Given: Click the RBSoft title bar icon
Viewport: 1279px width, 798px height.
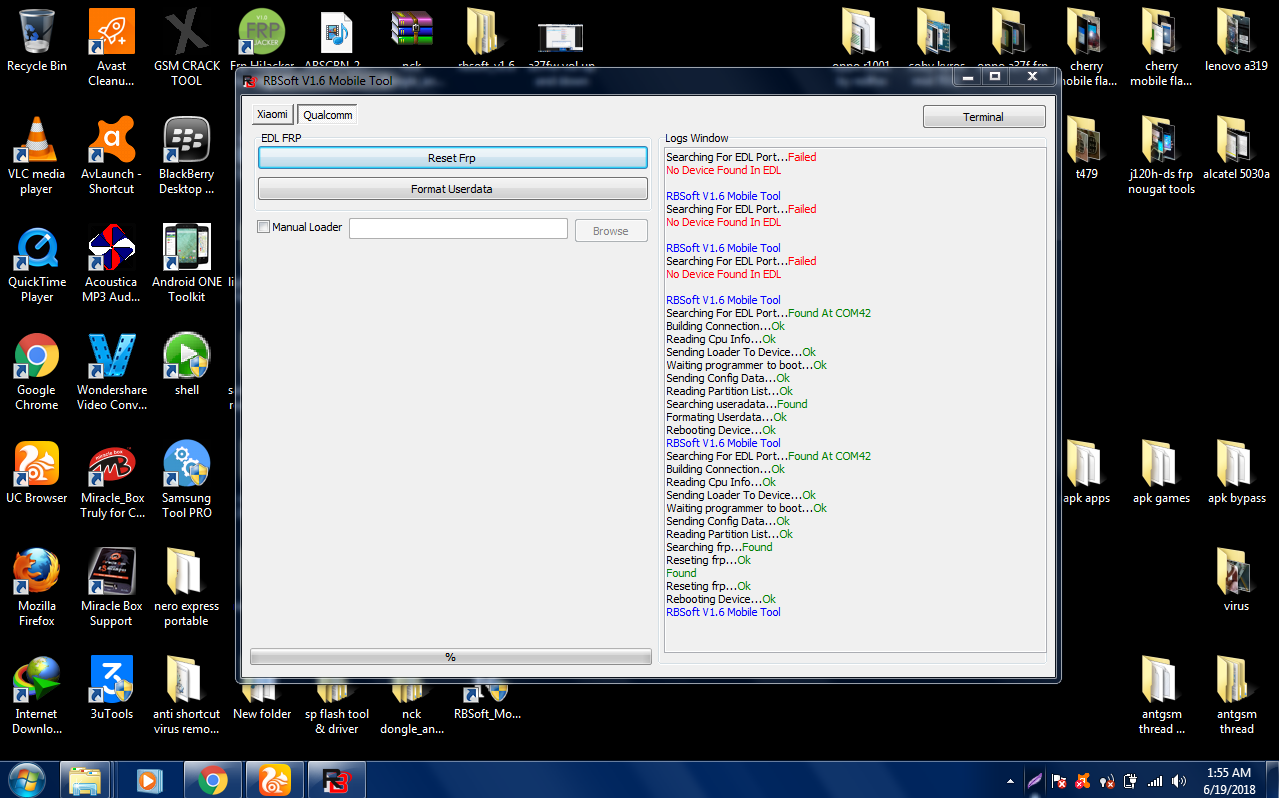Looking at the screenshot, I should coord(250,81).
